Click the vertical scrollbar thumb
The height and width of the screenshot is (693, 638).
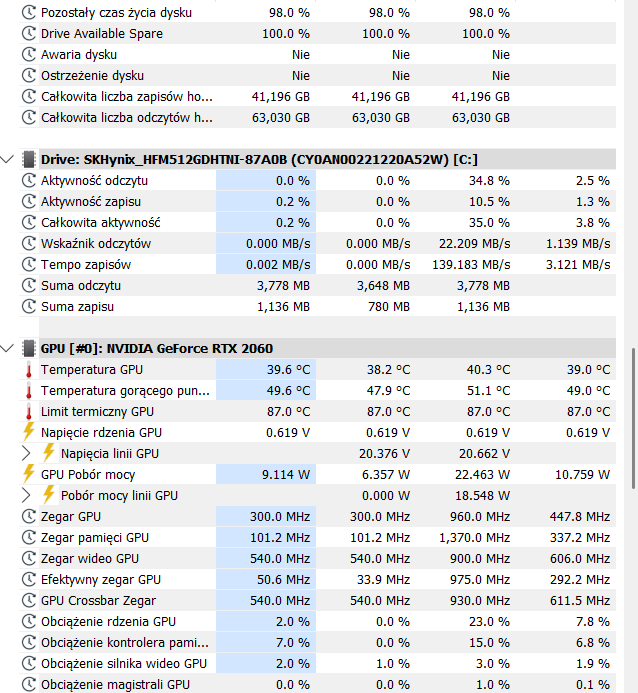coord(634,418)
